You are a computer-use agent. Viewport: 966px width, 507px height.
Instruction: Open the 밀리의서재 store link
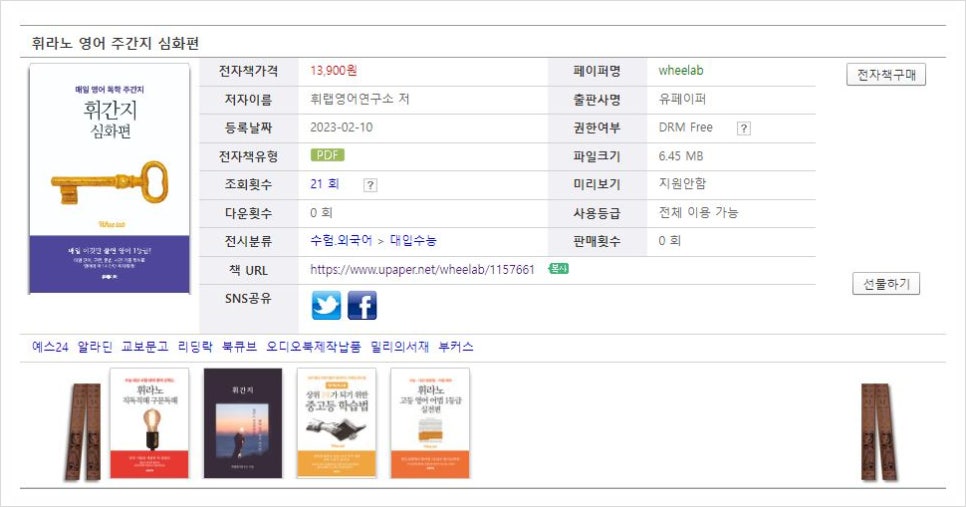(x=399, y=347)
